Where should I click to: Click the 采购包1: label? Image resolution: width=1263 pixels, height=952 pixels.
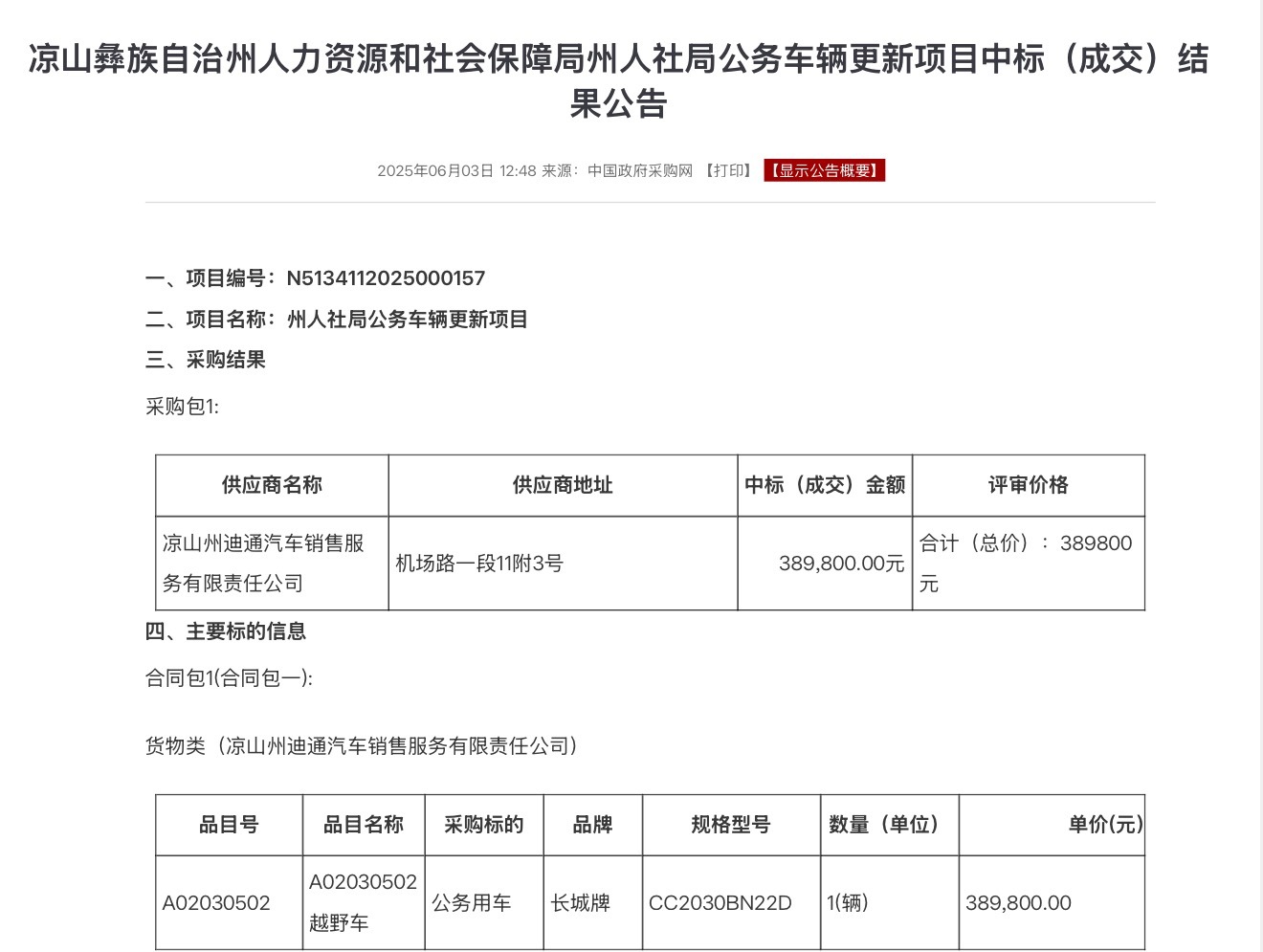[182, 407]
